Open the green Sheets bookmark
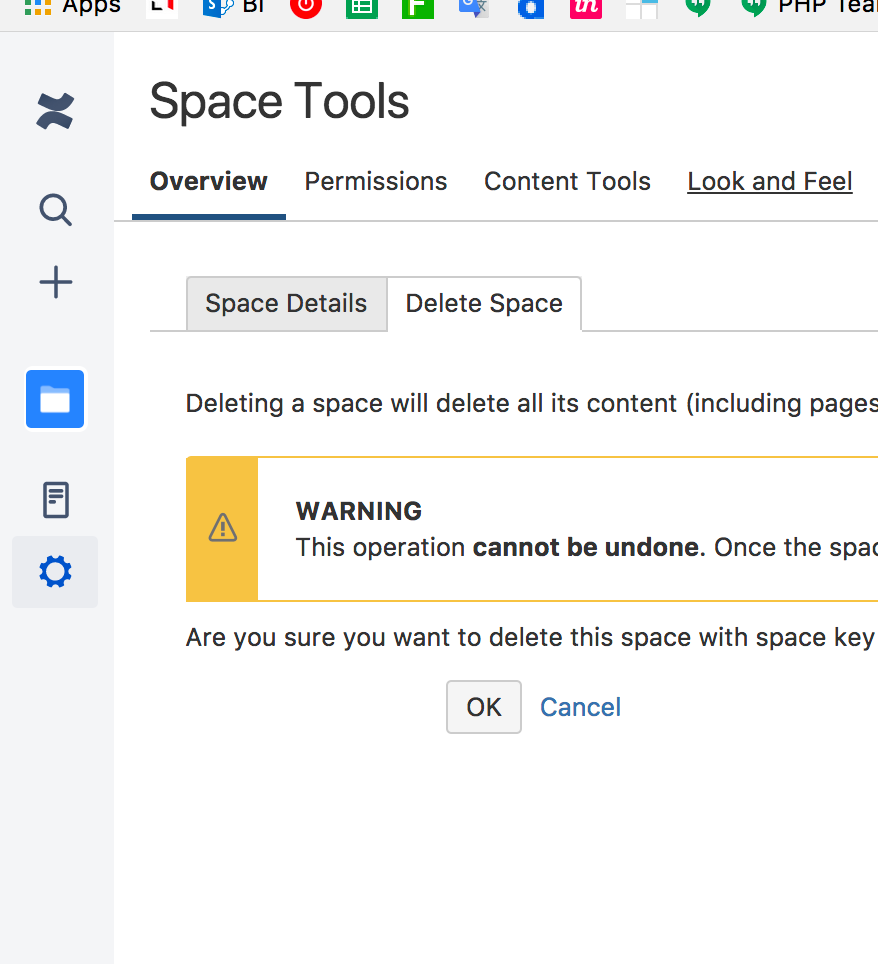The image size is (878, 964). tap(362, 7)
